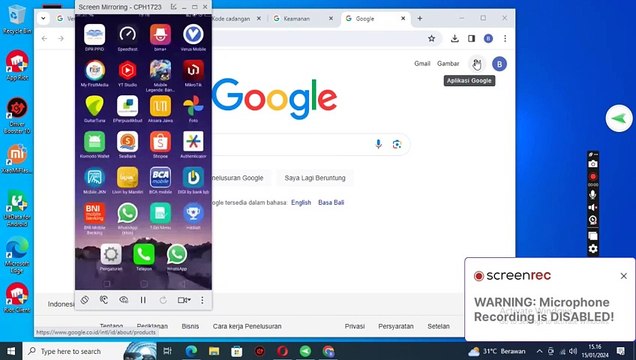Launch BCA mobile app
The height and width of the screenshot is (360, 636).
pos(160,178)
